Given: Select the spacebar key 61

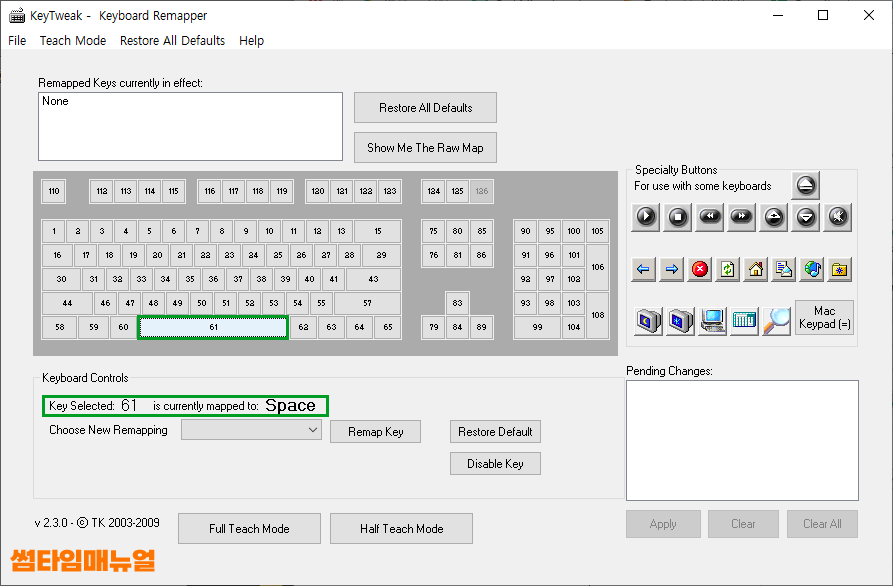Looking at the screenshot, I should [x=213, y=327].
